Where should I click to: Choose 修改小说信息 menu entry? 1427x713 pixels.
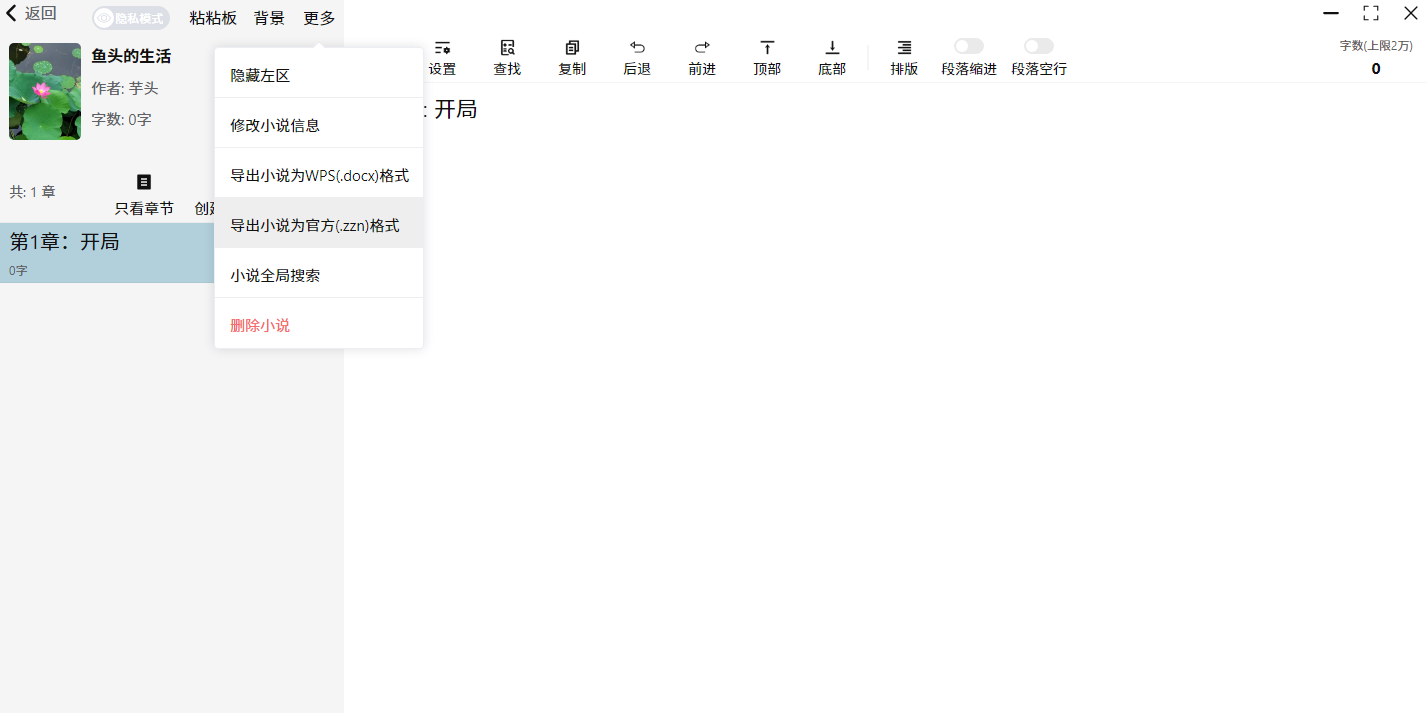coord(319,125)
